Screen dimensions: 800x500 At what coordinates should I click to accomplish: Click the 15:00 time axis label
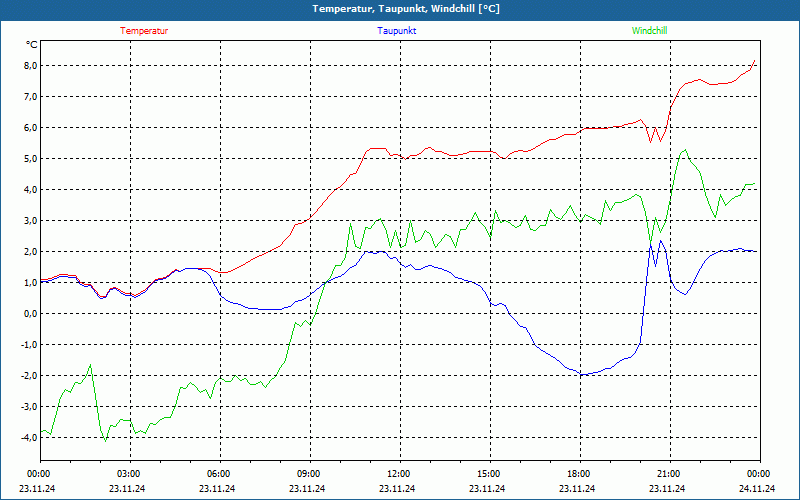point(488,474)
